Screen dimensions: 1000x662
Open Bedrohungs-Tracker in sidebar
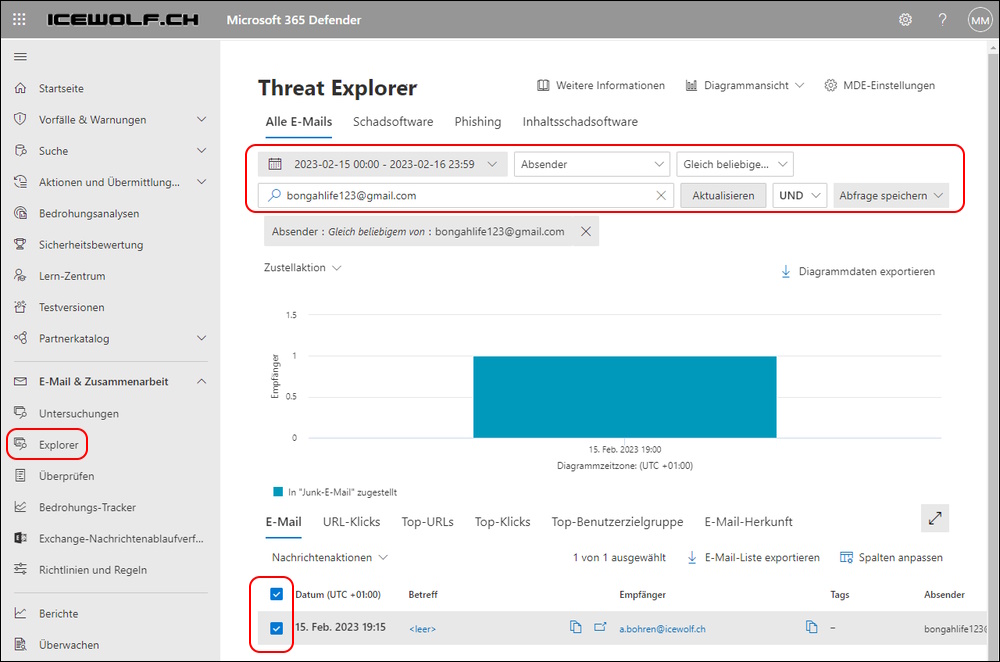pyautogui.click(x=87, y=508)
